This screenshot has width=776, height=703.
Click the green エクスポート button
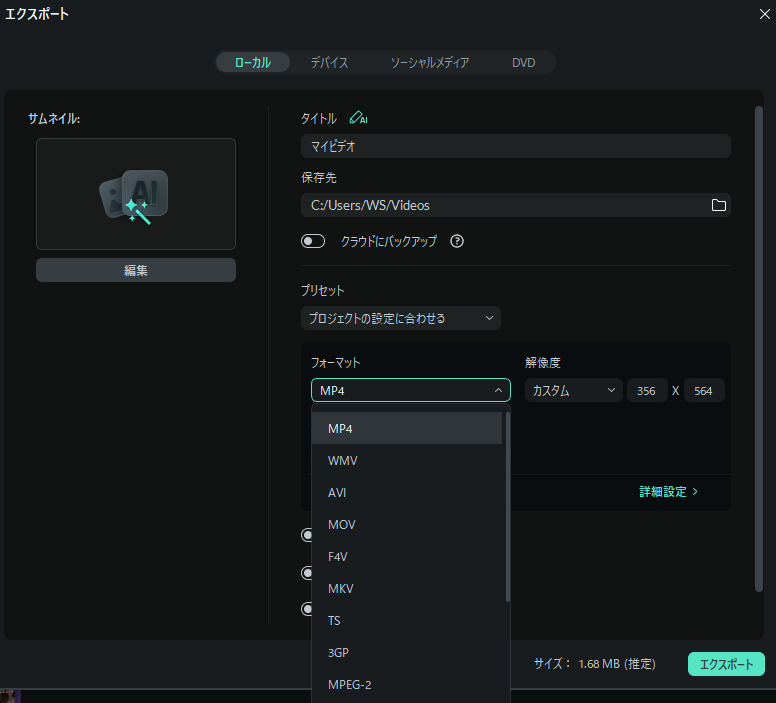point(726,664)
